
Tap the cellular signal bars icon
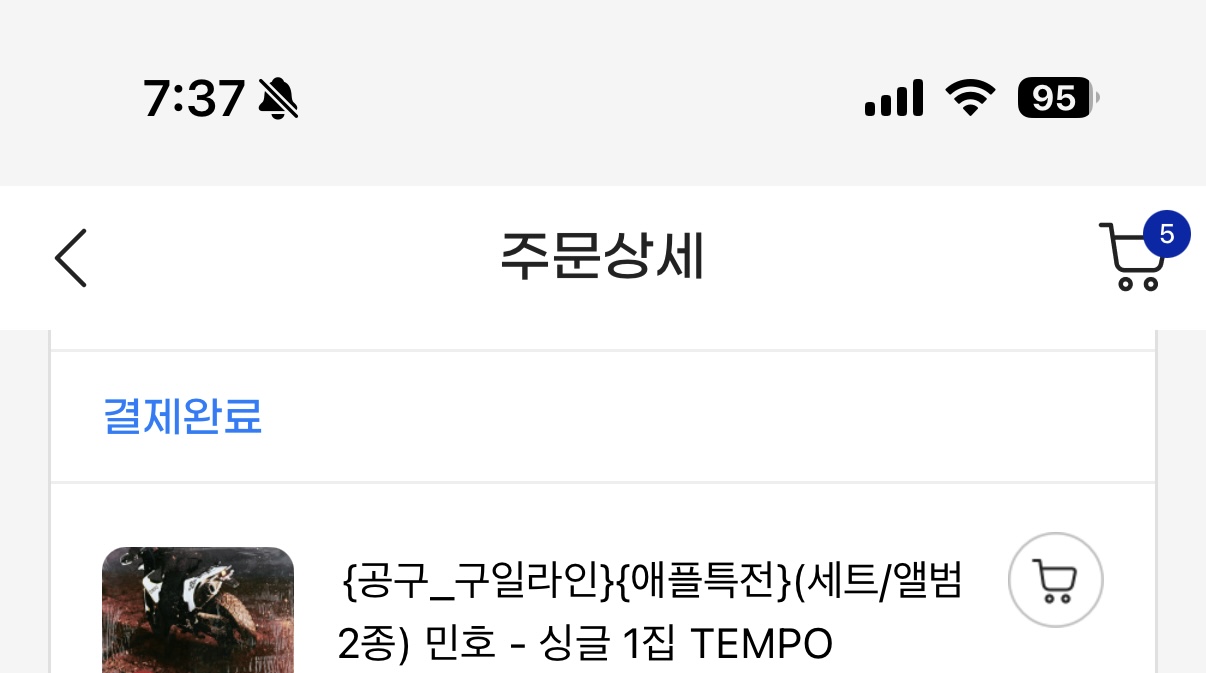[x=893, y=99]
